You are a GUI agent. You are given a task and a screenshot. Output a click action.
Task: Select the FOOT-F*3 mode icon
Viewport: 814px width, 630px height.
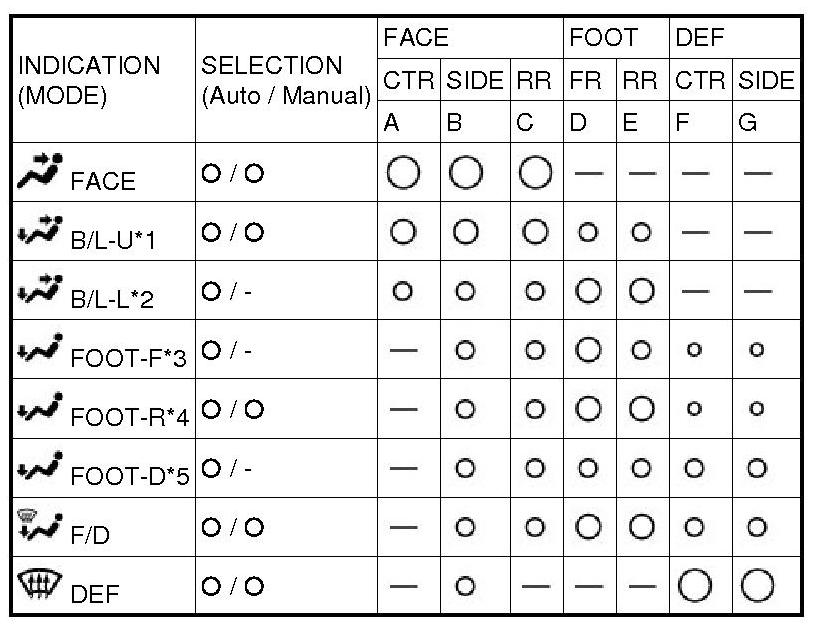coord(40,350)
